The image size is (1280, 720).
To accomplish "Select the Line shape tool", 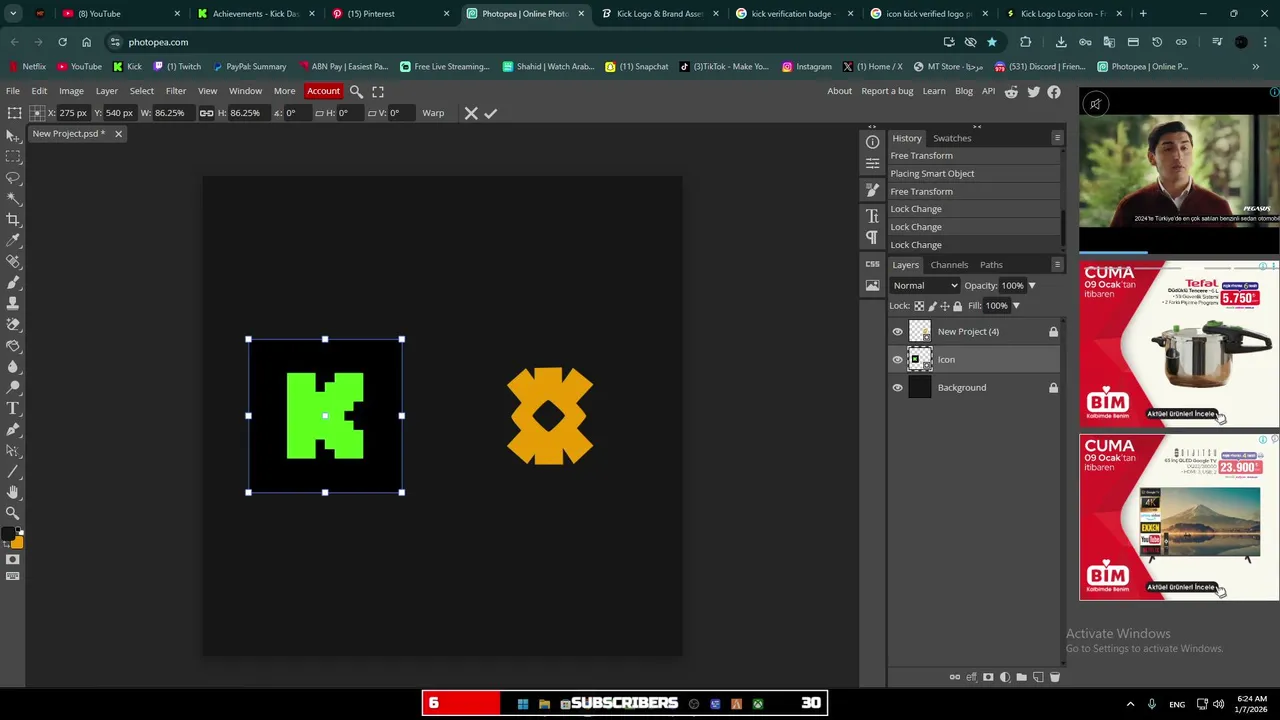I will pos(13,471).
